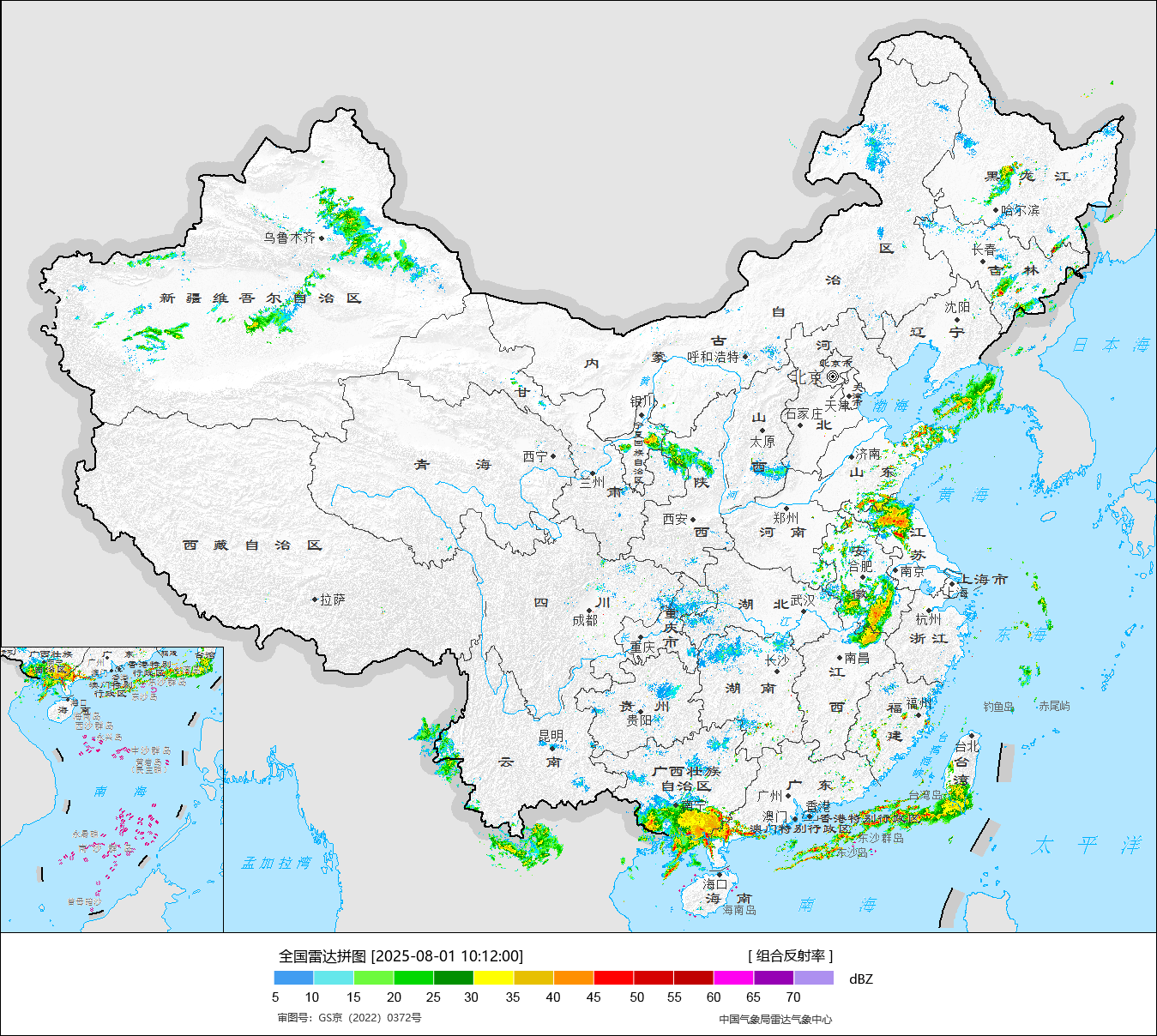This screenshot has width=1157, height=1036.
Task: Click the Beijing capital star marker
Action: [833, 376]
